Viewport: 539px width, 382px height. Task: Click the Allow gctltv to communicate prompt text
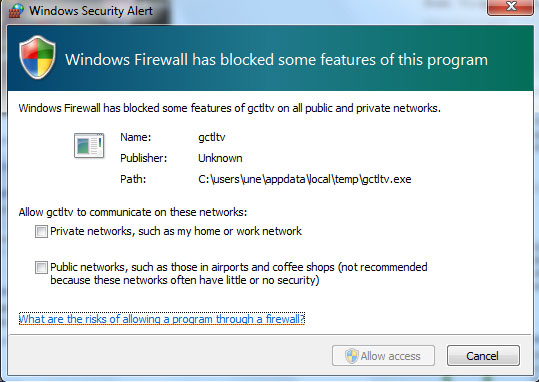[x=133, y=212]
